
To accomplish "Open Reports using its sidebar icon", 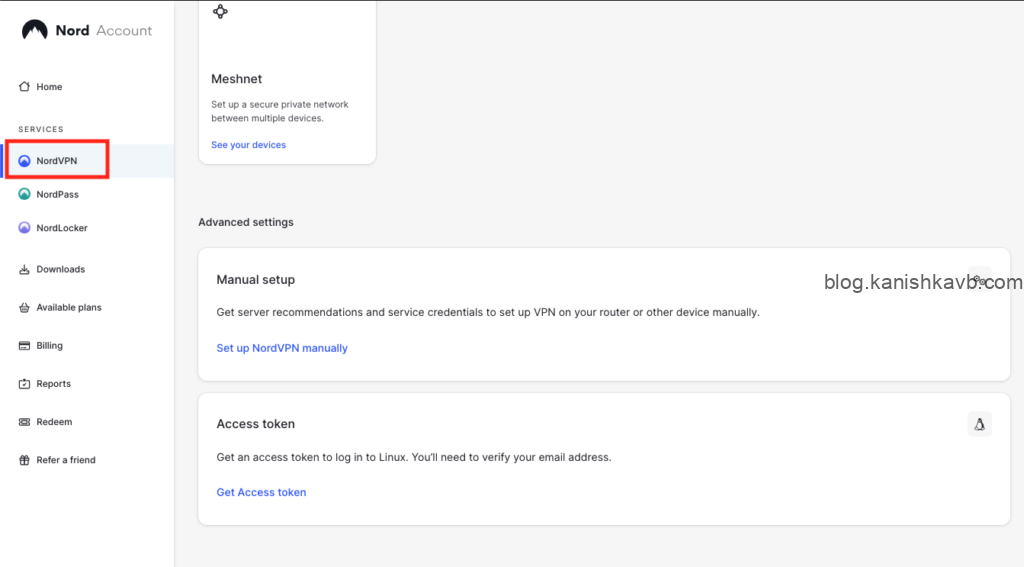I will pos(25,384).
